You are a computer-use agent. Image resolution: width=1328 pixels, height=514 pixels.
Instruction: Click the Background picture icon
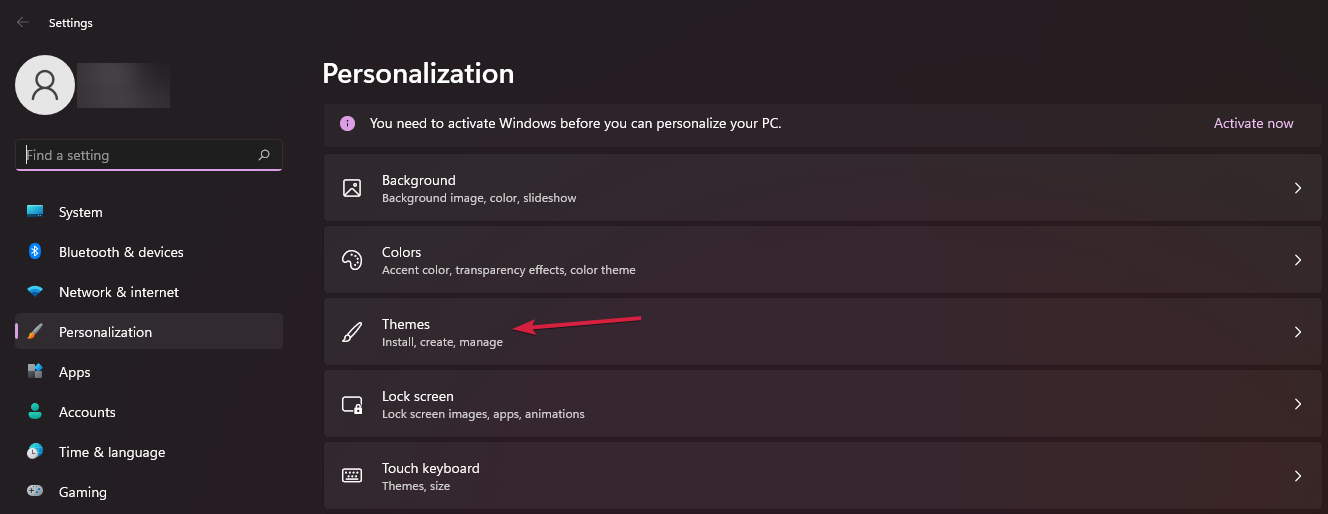pyautogui.click(x=352, y=188)
